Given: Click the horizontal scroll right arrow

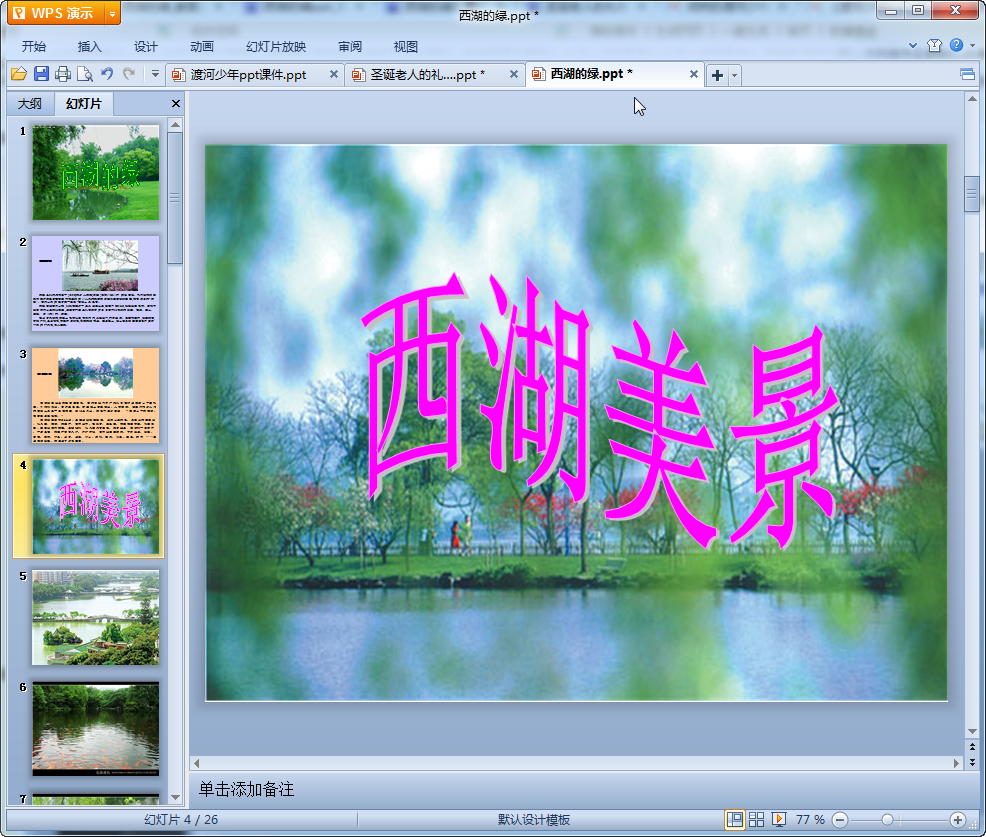Looking at the screenshot, I should (956, 763).
